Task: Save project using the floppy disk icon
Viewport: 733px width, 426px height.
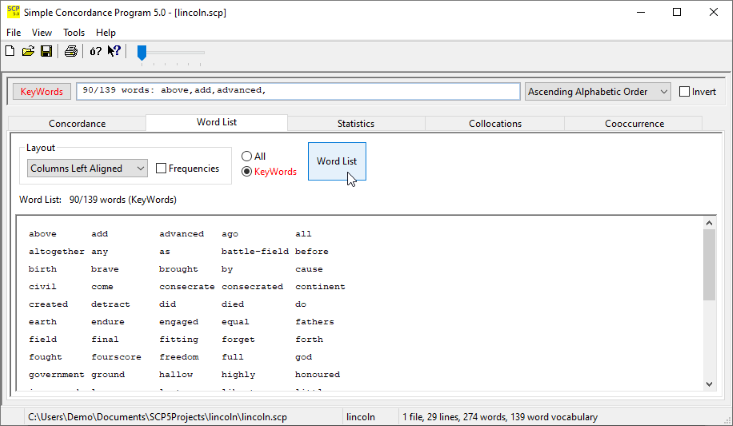Action: point(46,51)
